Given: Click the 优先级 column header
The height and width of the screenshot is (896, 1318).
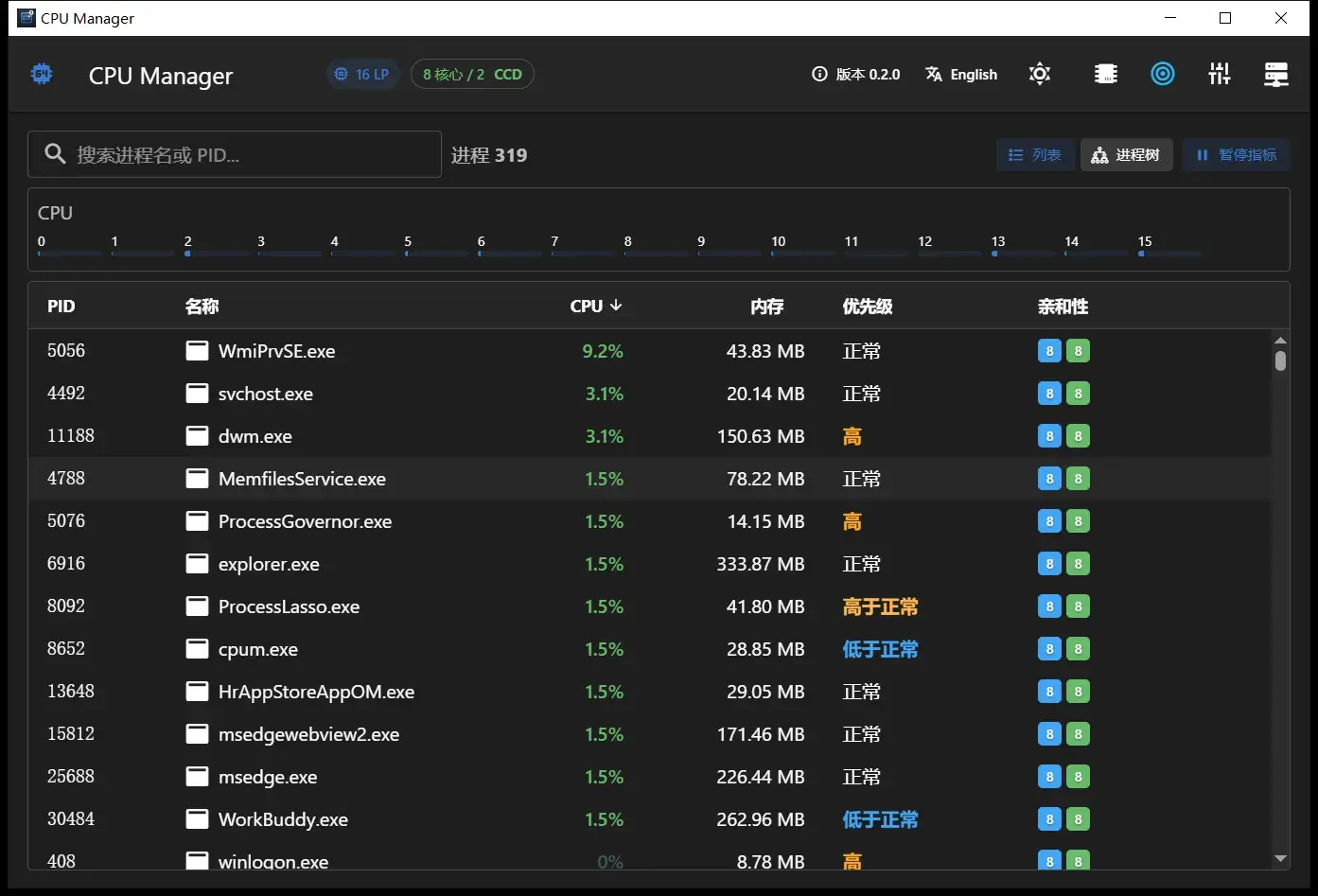Looking at the screenshot, I should tap(868, 306).
